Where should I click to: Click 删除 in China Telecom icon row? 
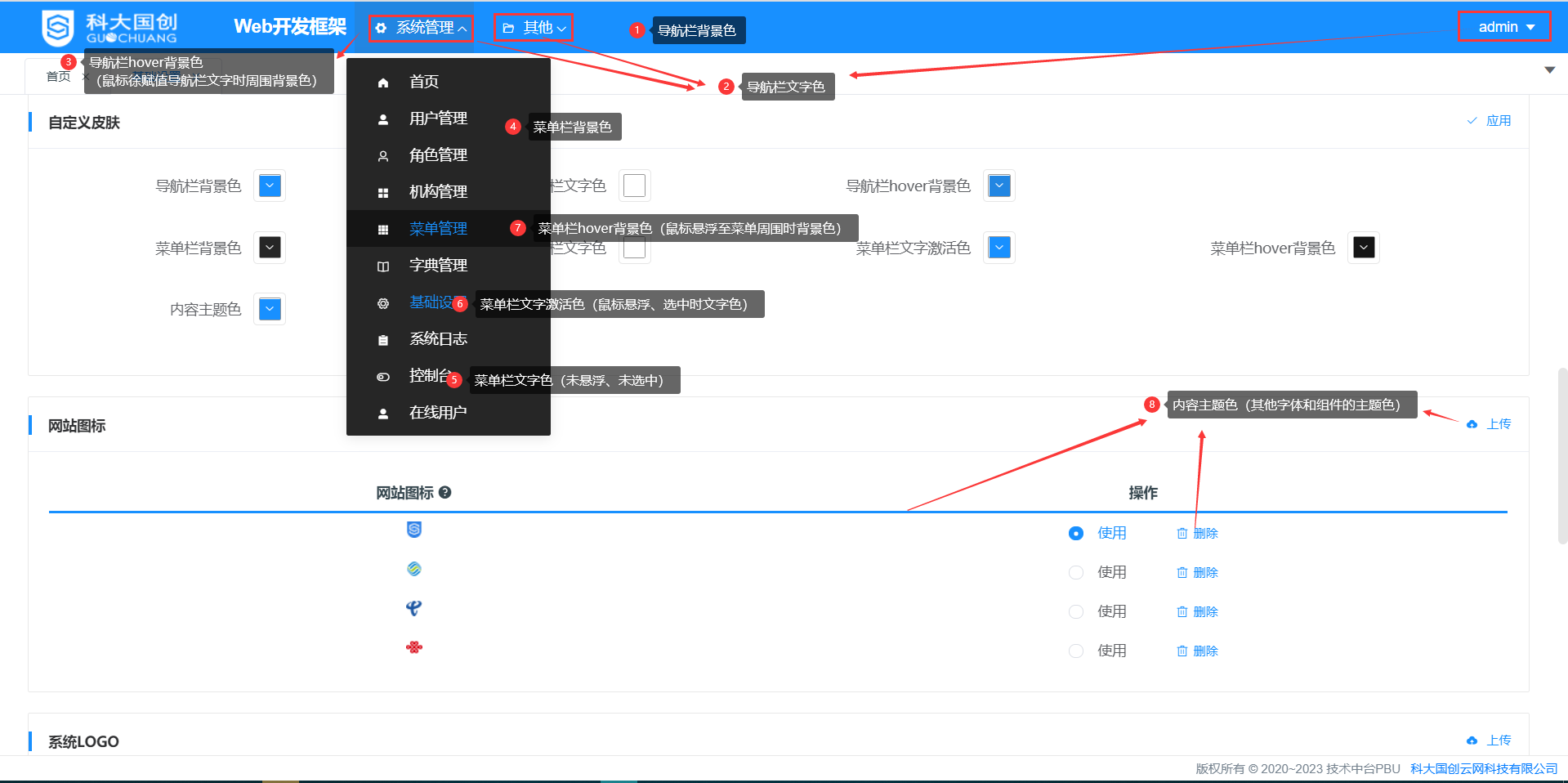1197,611
